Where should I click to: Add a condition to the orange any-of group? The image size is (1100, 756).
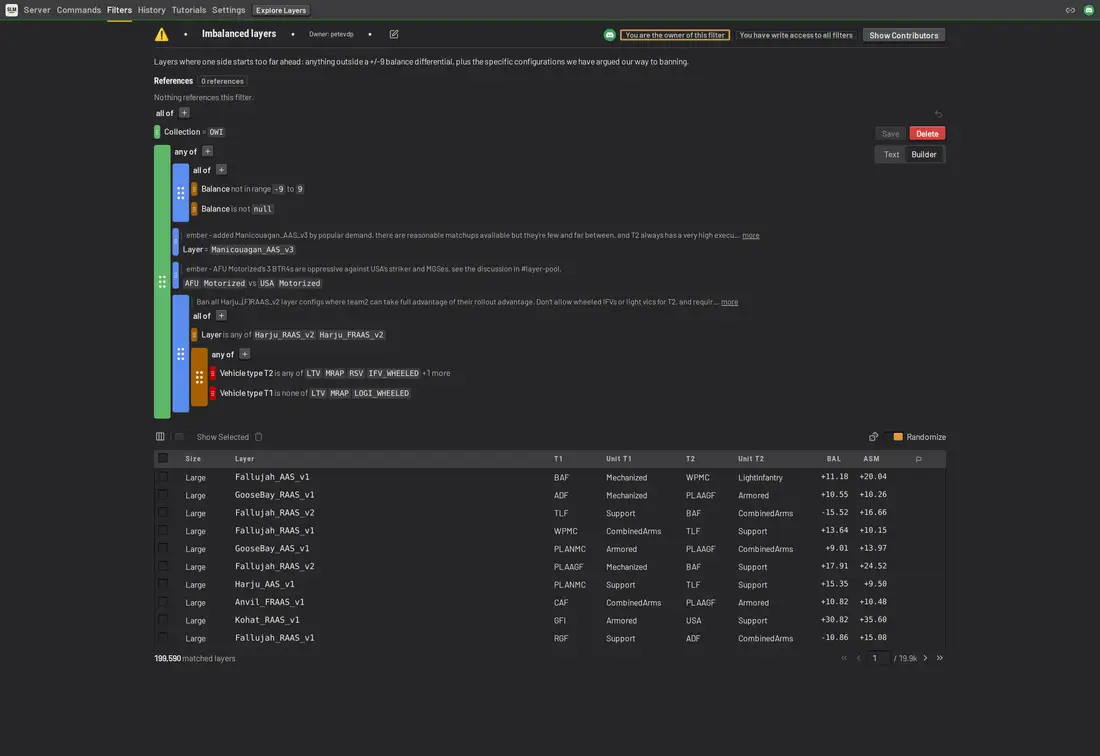click(x=244, y=354)
